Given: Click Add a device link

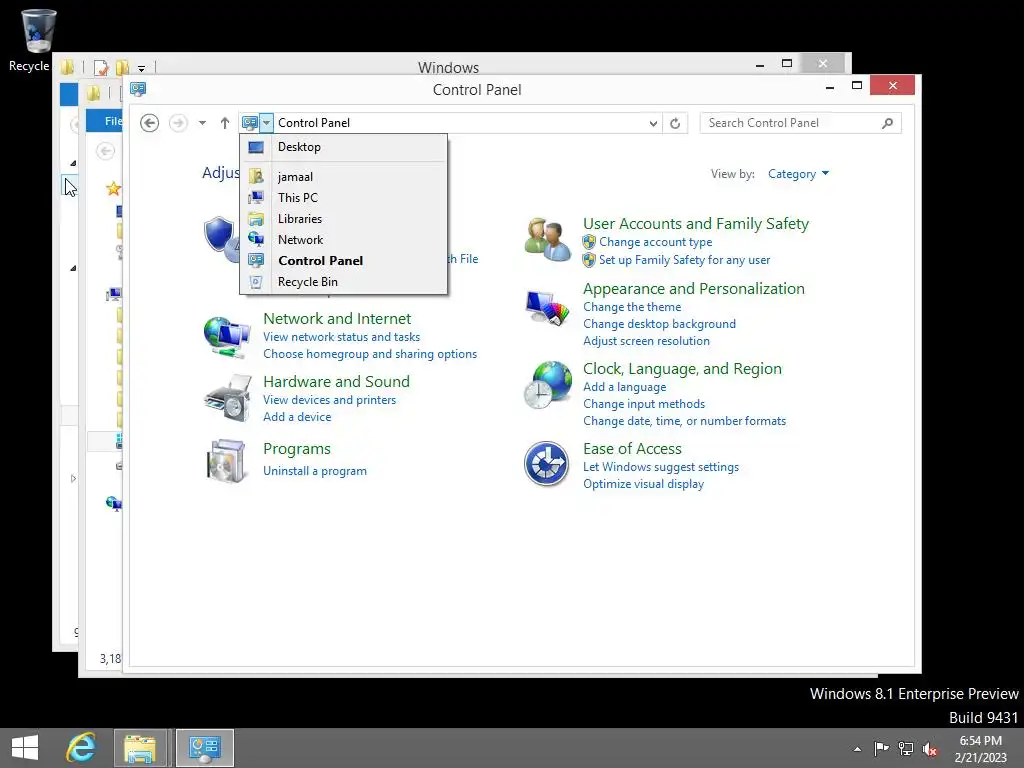Looking at the screenshot, I should (296, 417).
